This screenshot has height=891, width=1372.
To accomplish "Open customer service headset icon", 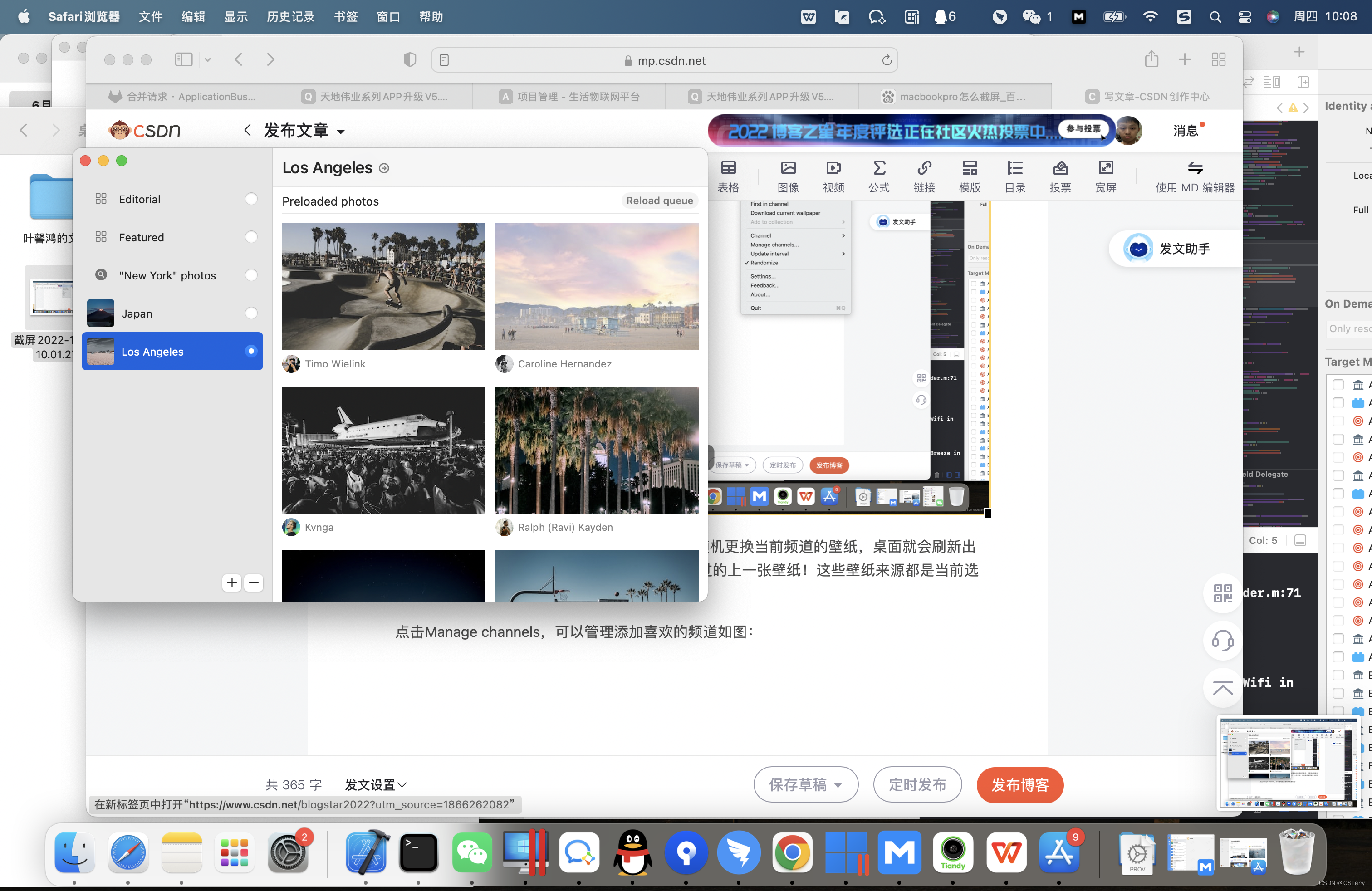I will [x=1222, y=640].
